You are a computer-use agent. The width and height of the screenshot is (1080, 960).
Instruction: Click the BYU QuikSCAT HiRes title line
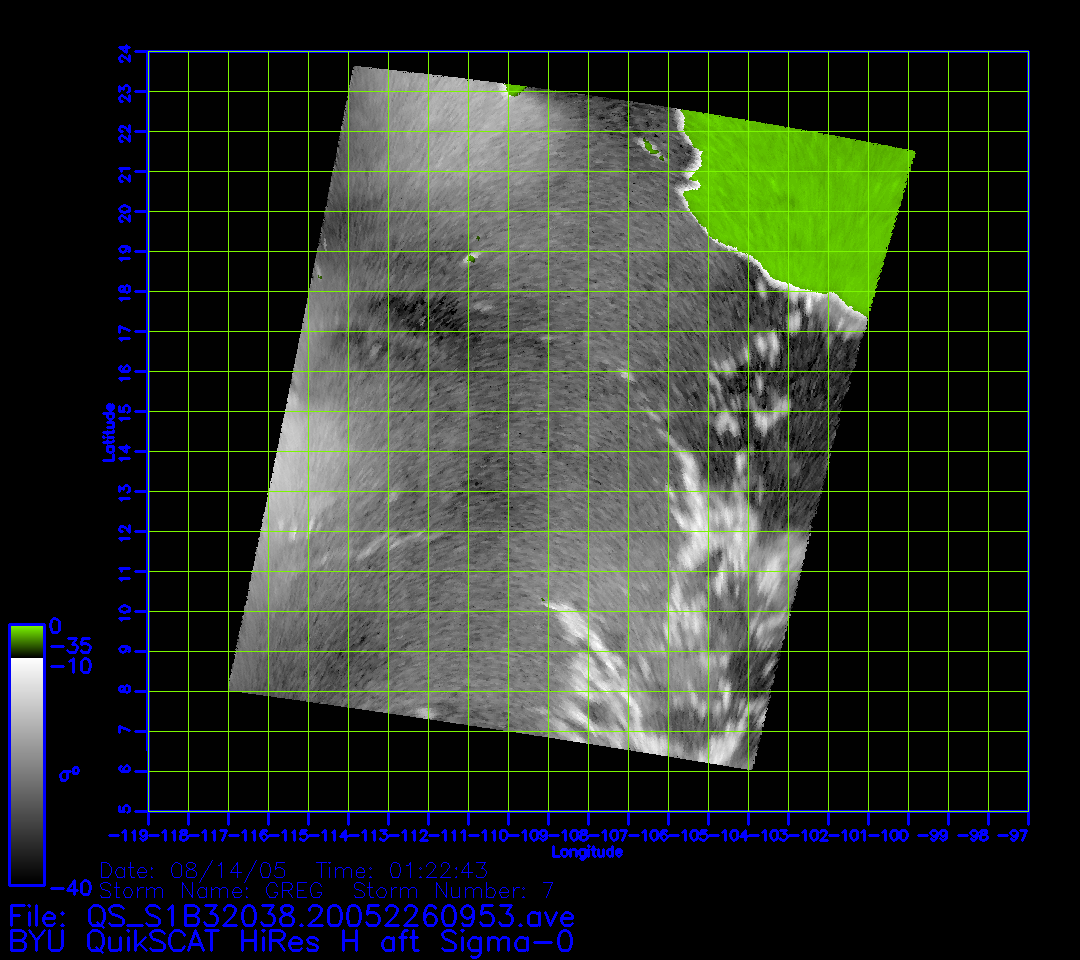click(291, 941)
